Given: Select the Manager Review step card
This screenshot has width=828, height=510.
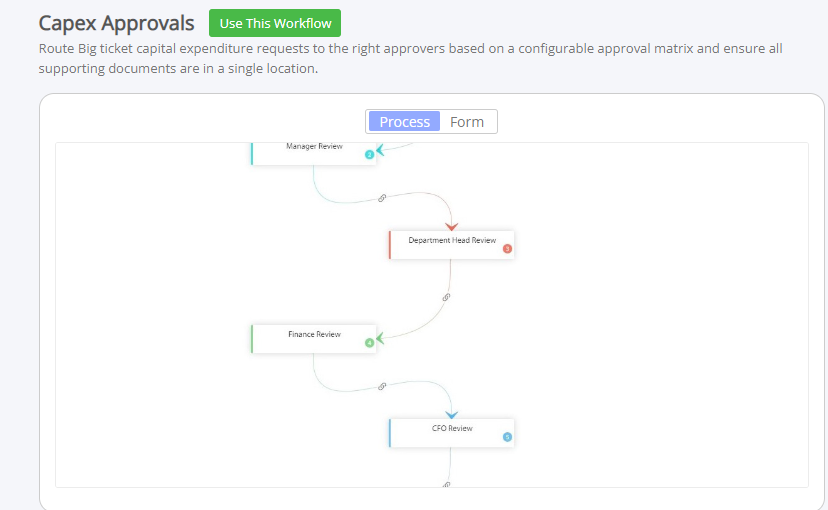Looking at the screenshot, I should (x=314, y=154).
